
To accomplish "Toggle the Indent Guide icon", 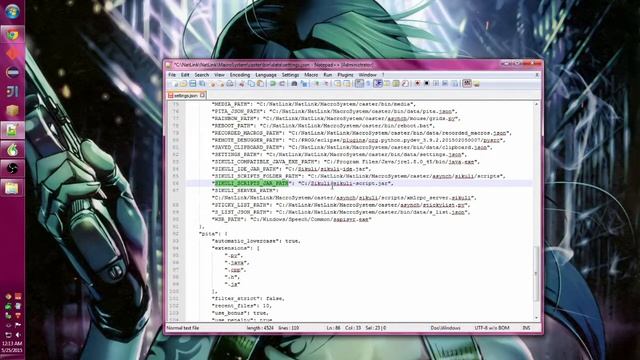I will [378, 84].
